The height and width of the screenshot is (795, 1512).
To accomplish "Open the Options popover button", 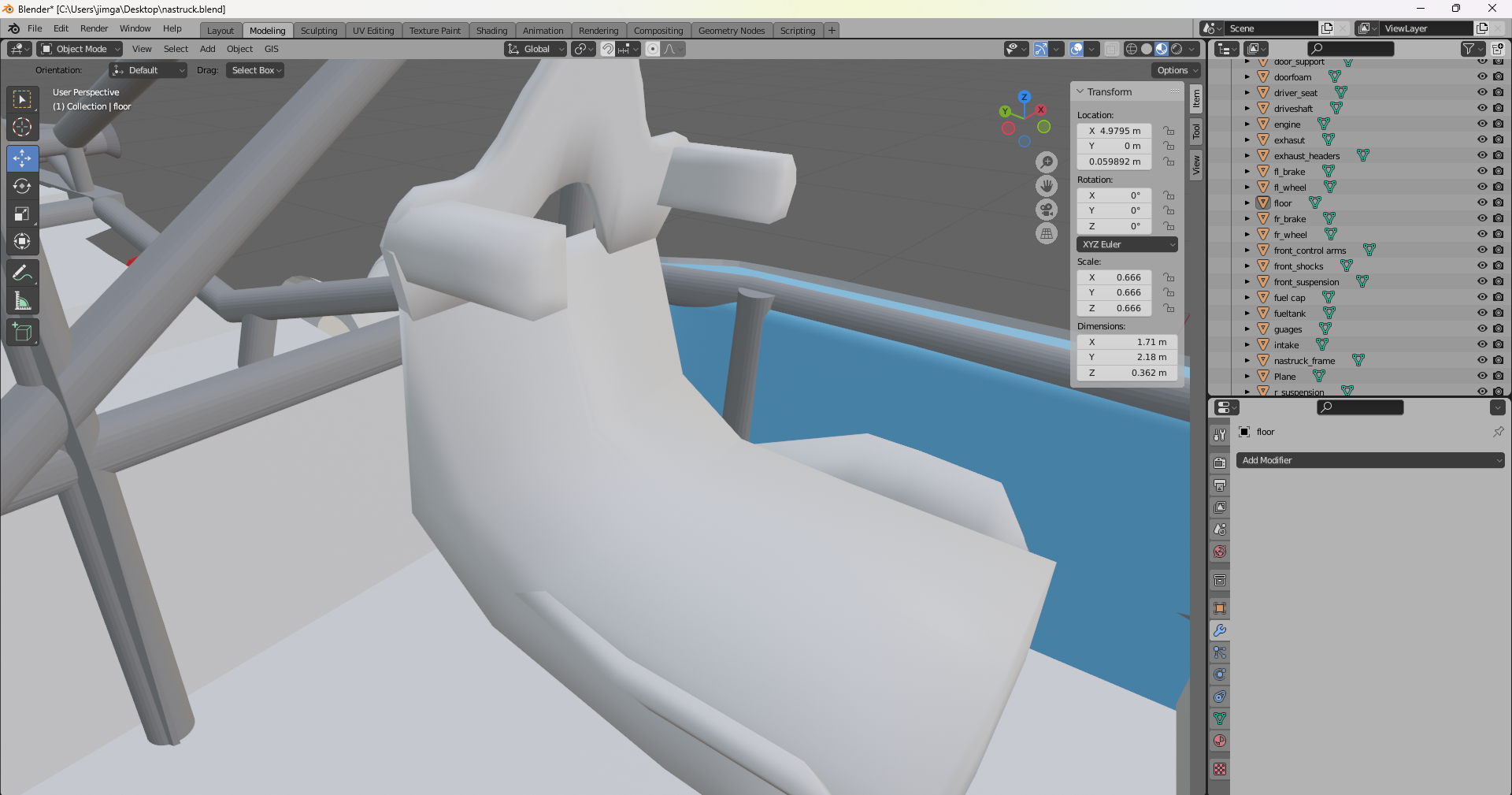I will point(1177,70).
